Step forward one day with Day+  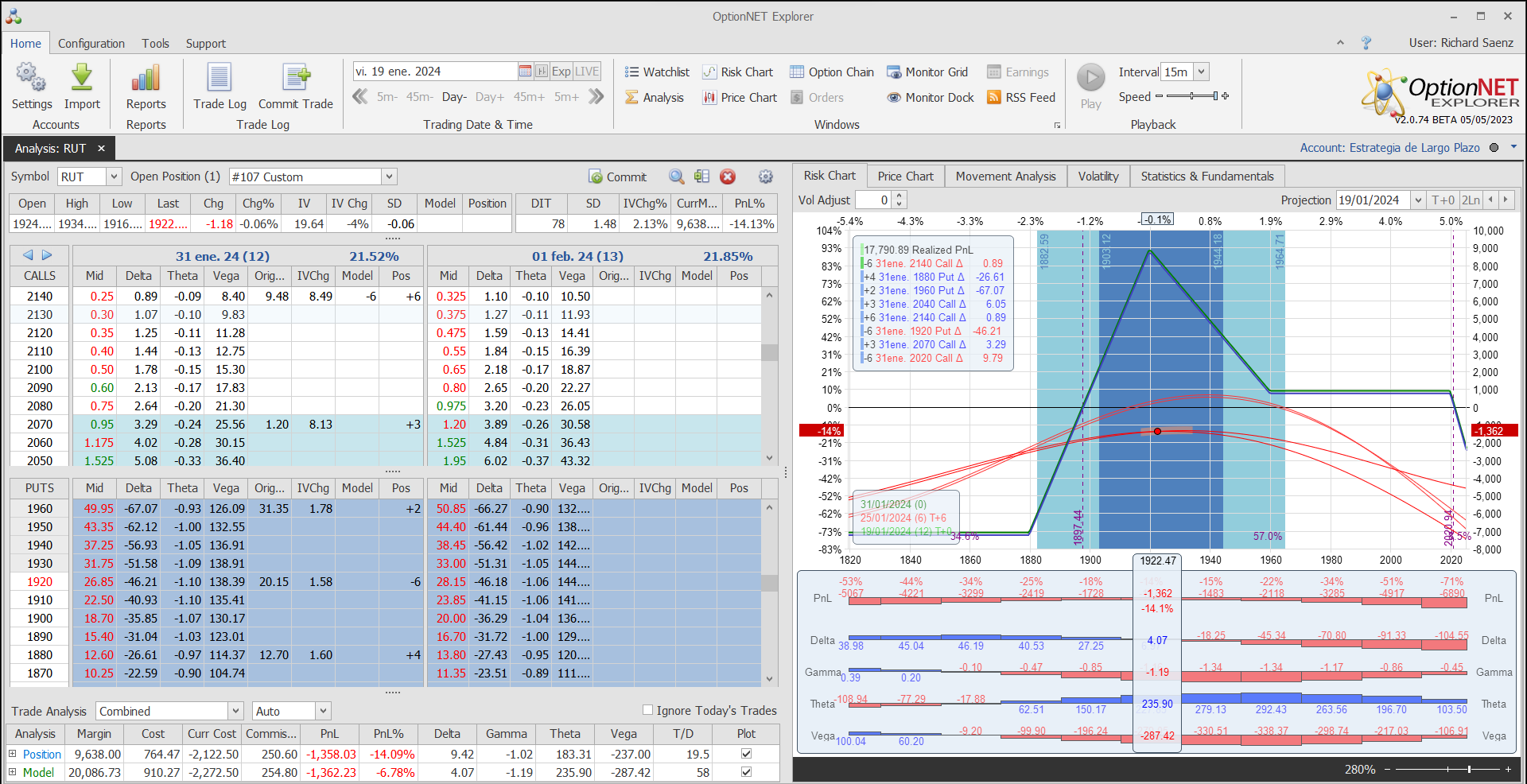490,97
